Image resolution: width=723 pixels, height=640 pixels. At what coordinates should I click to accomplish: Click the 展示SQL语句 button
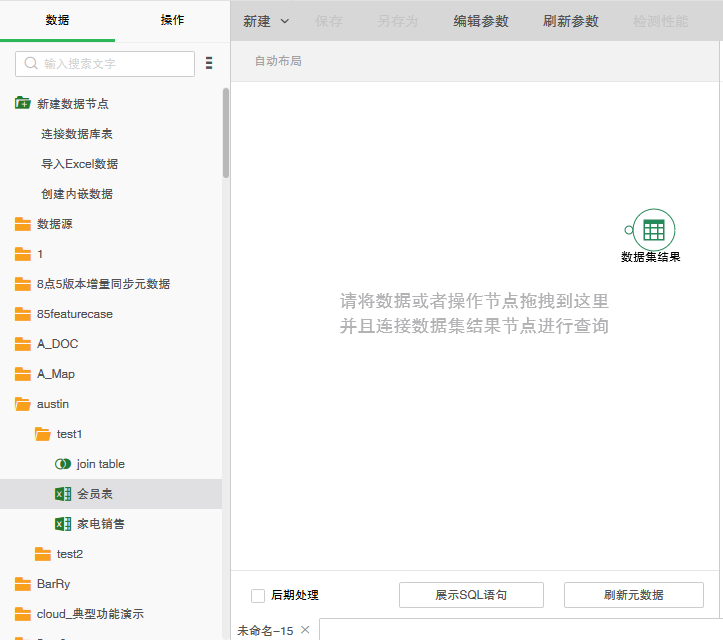[471, 595]
